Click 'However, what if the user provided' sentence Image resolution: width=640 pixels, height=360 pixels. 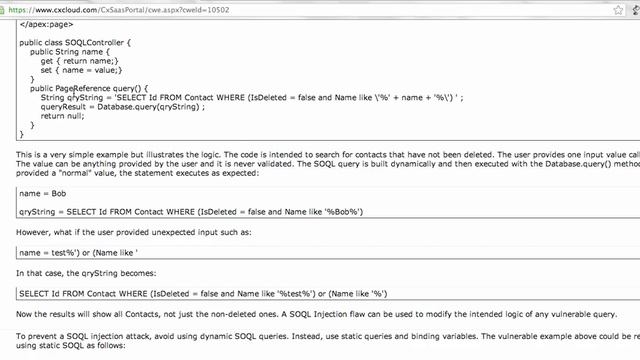(x=133, y=232)
